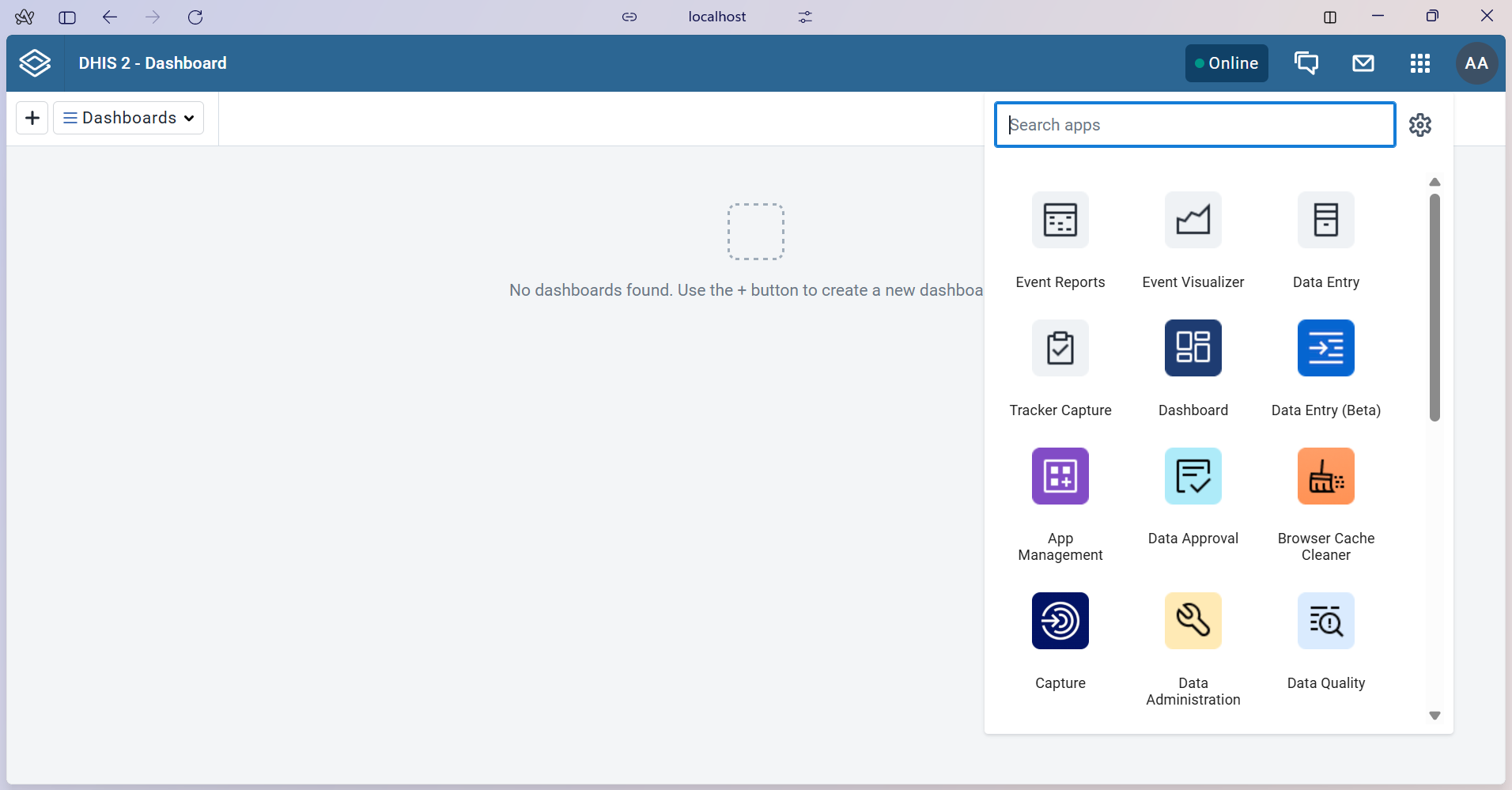1512x790 pixels.
Task: Copy page link icon in address bar
Action: coord(629,17)
